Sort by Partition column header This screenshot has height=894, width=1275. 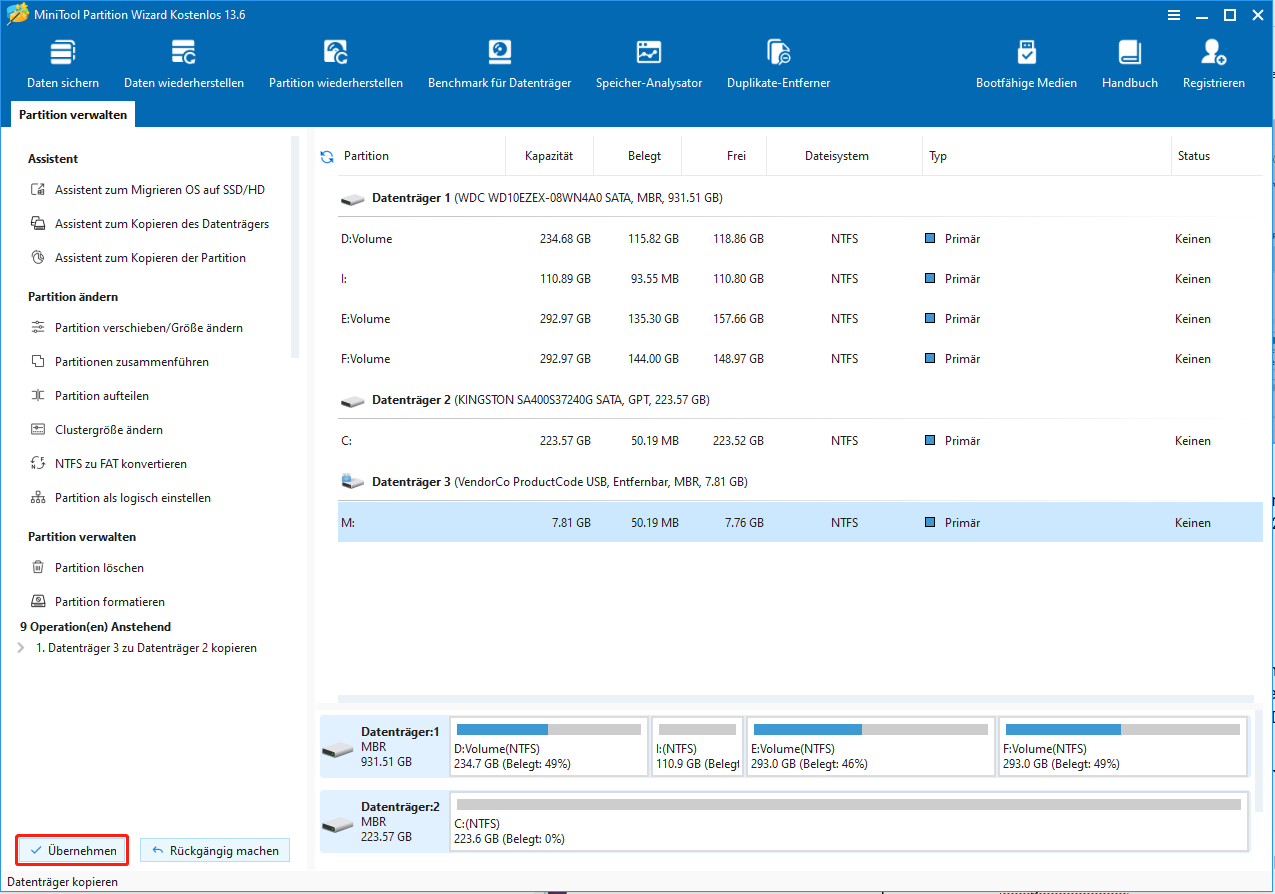click(x=366, y=156)
